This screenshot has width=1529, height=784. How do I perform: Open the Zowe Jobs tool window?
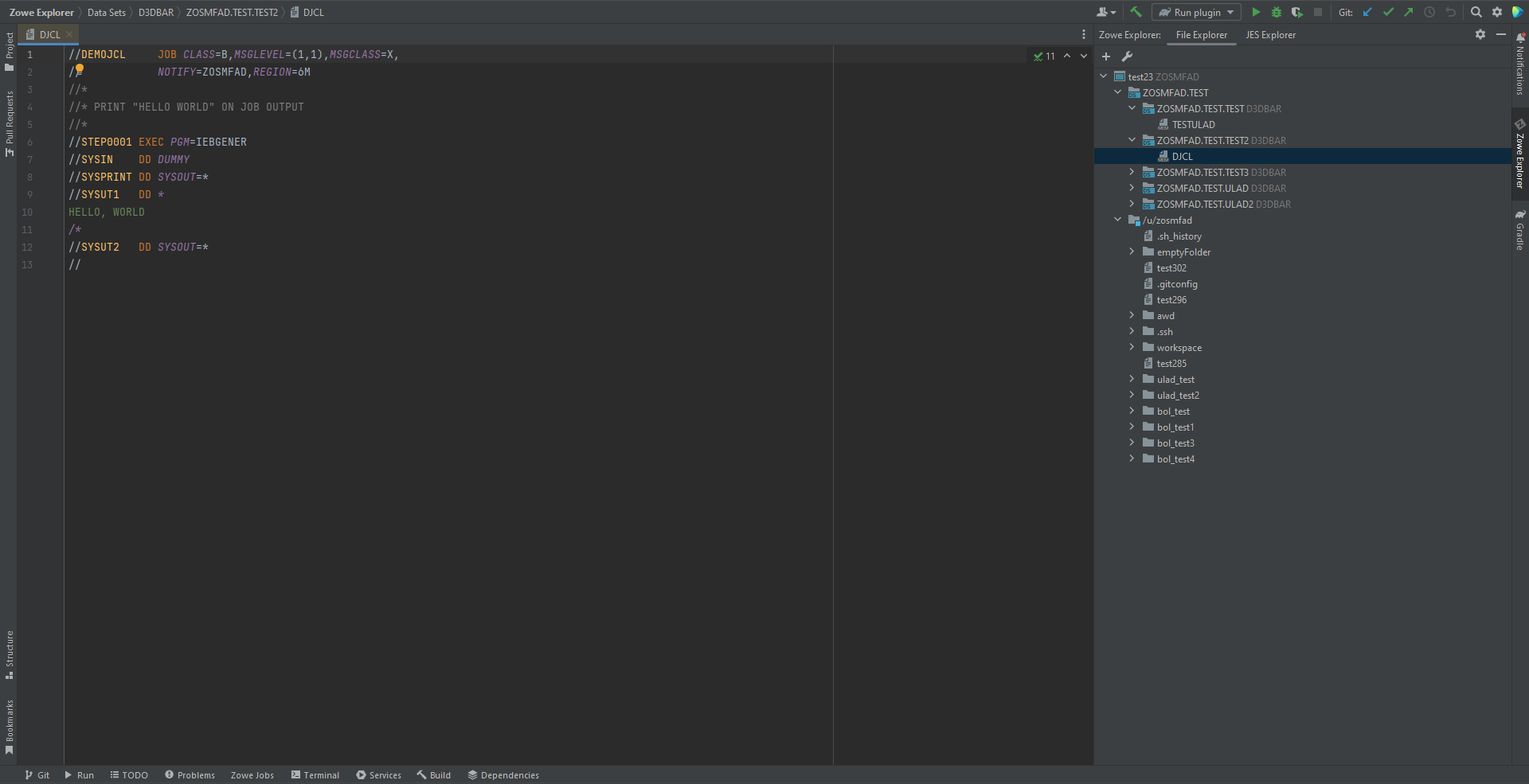tap(252, 775)
